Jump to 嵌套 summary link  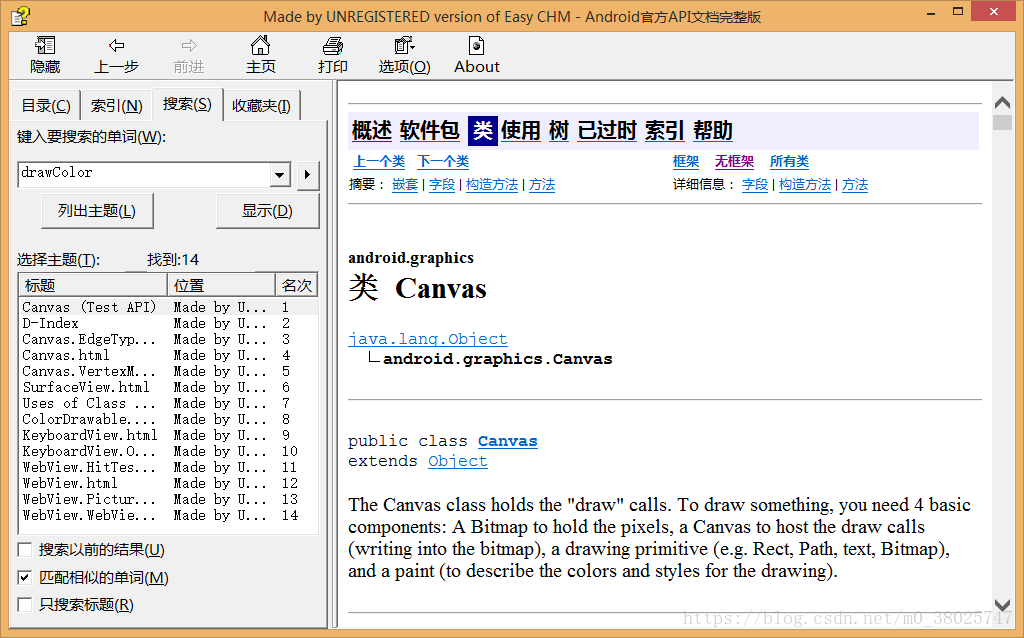coord(404,185)
